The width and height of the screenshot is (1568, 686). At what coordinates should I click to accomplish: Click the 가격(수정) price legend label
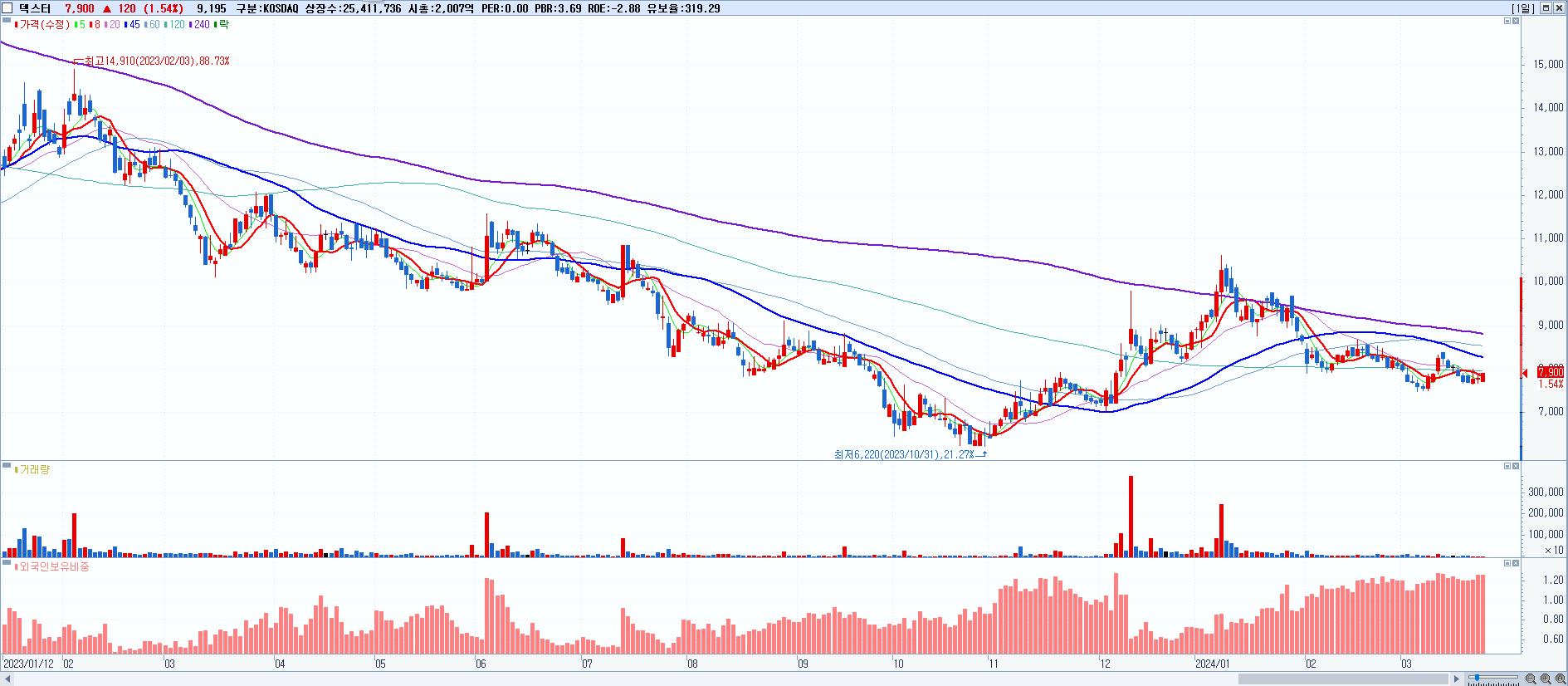(45, 25)
